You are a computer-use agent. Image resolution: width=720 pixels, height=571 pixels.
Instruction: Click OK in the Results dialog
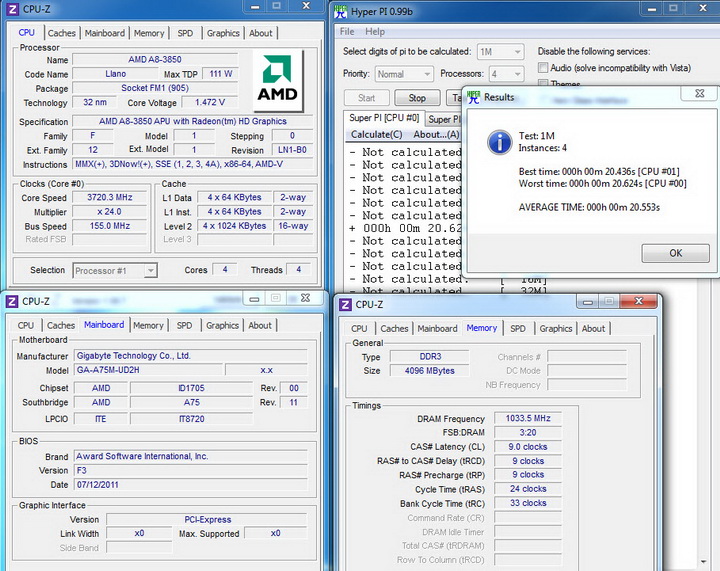(675, 253)
